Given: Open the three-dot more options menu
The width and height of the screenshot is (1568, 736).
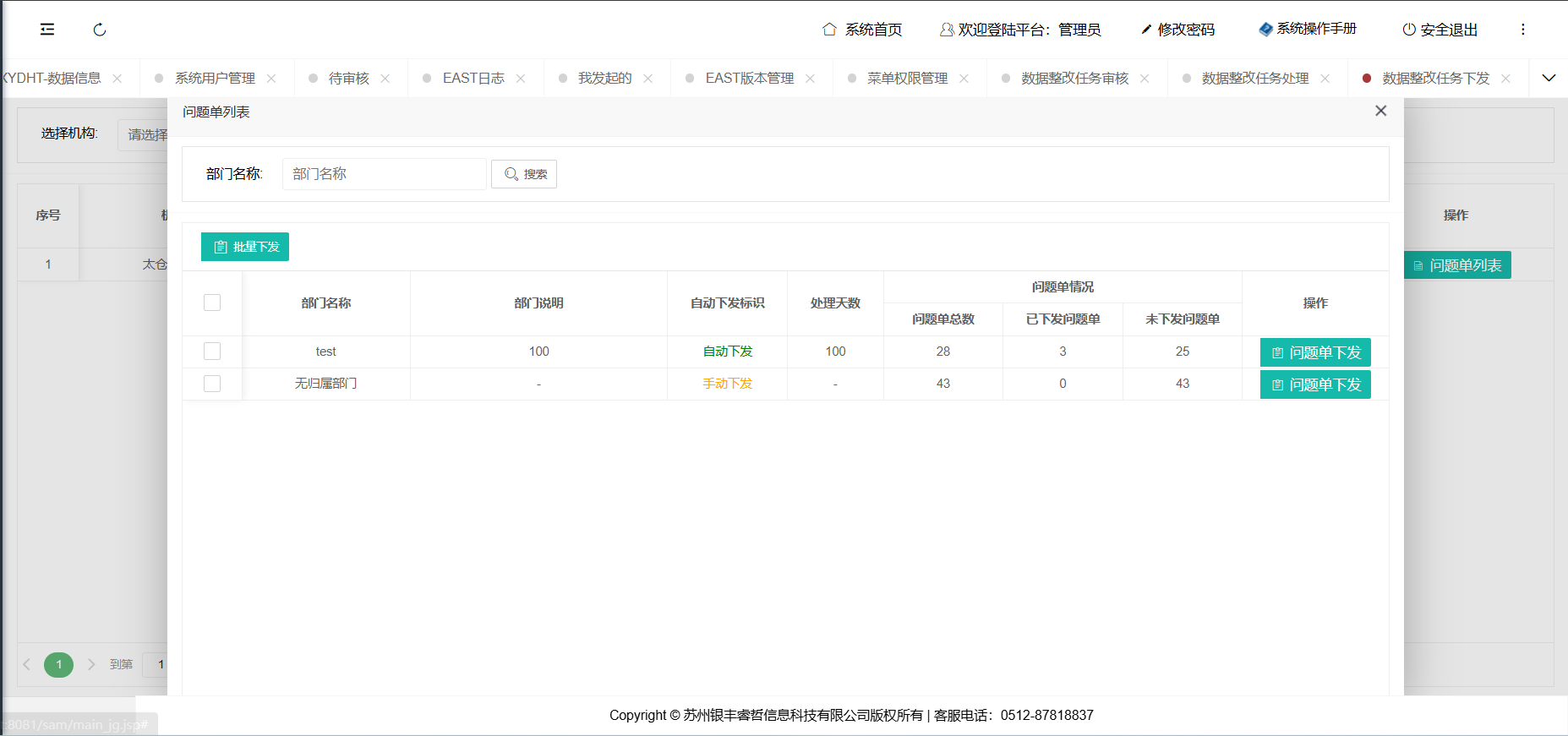Looking at the screenshot, I should pyautogui.click(x=1523, y=30).
